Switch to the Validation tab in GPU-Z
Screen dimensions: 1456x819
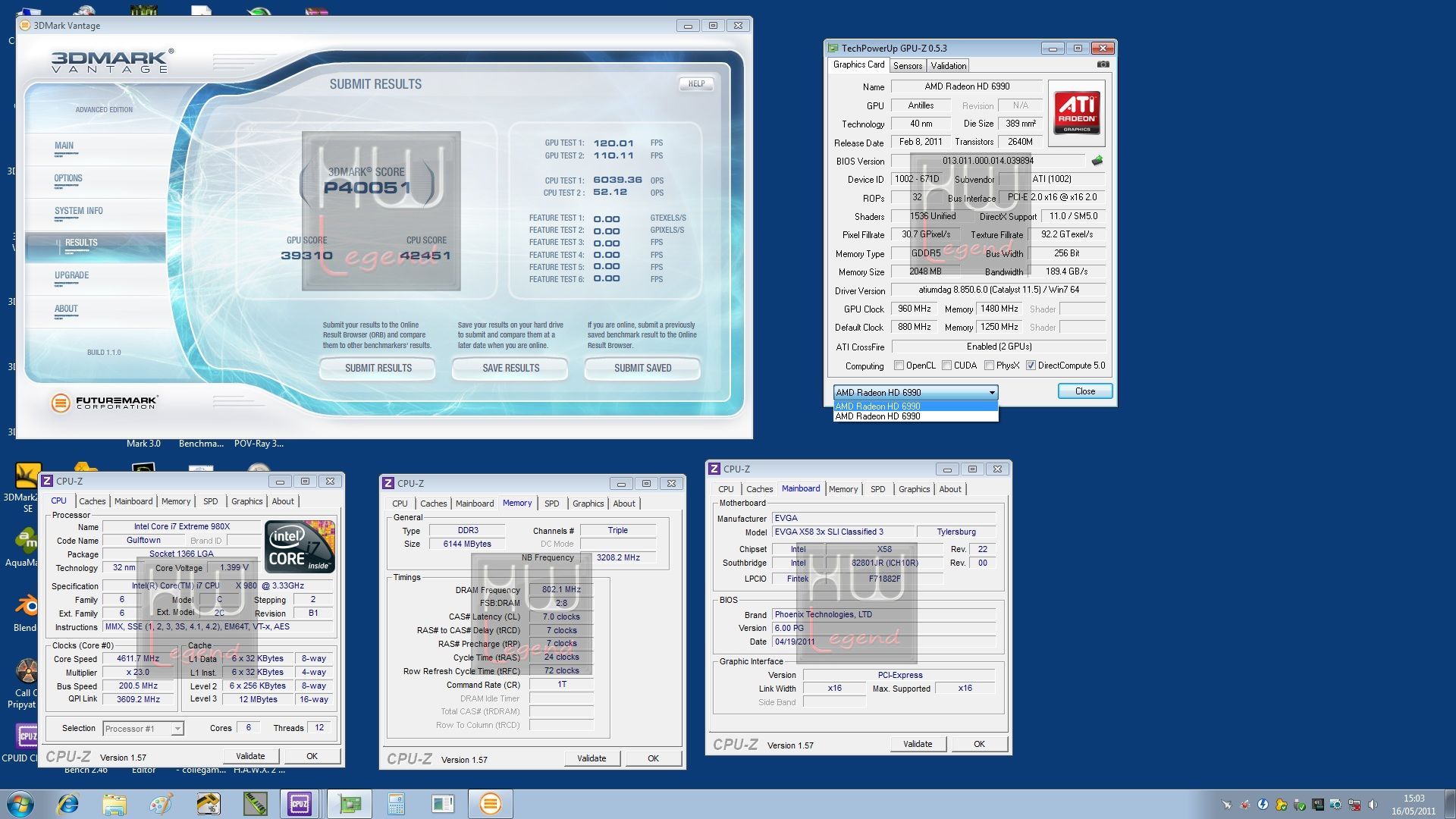[948, 66]
